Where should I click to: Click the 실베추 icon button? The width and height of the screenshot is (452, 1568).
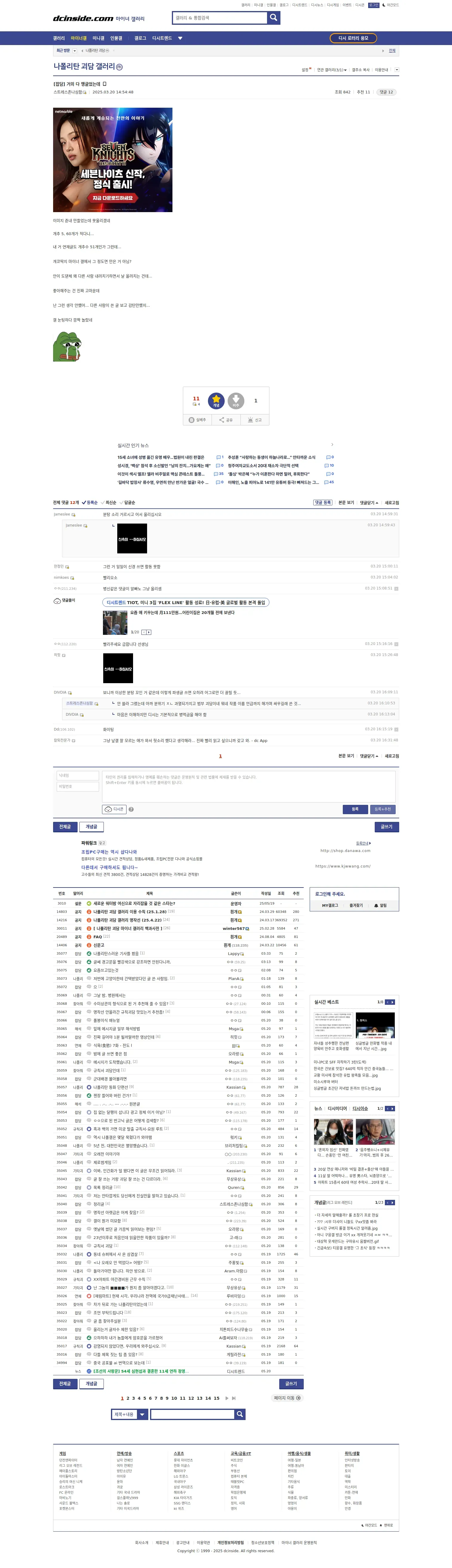tap(197, 420)
